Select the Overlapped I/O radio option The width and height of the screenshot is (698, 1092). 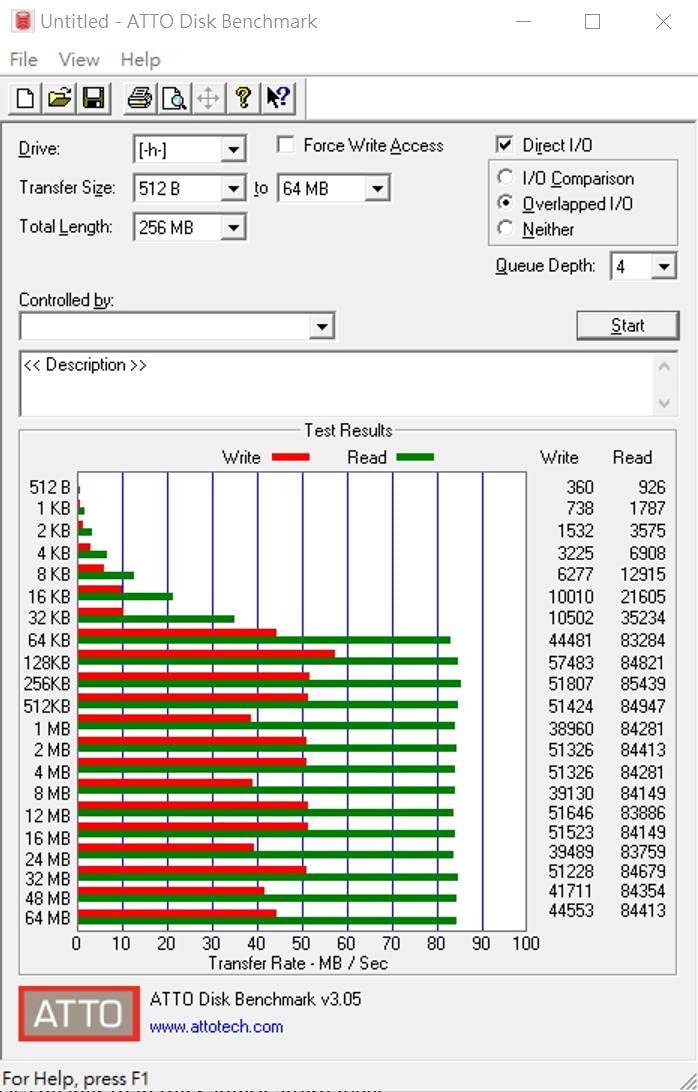pyautogui.click(x=505, y=203)
